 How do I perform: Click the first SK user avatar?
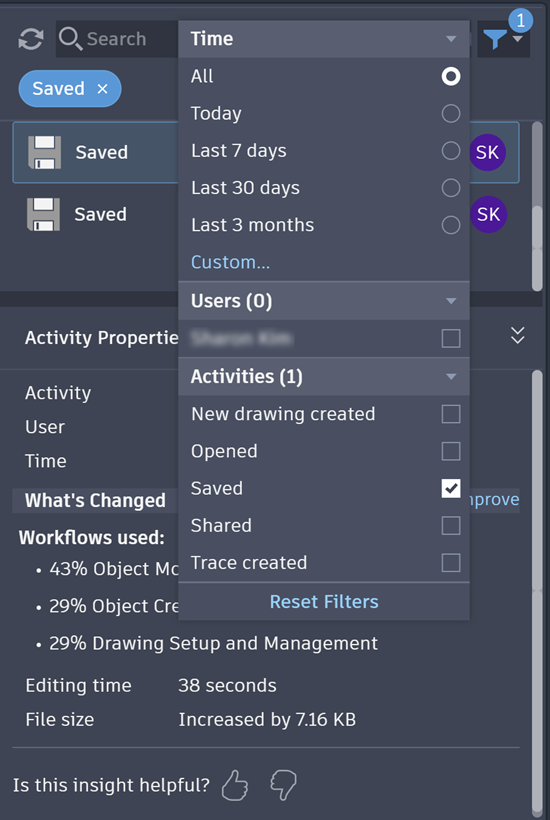tap(487, 152)
